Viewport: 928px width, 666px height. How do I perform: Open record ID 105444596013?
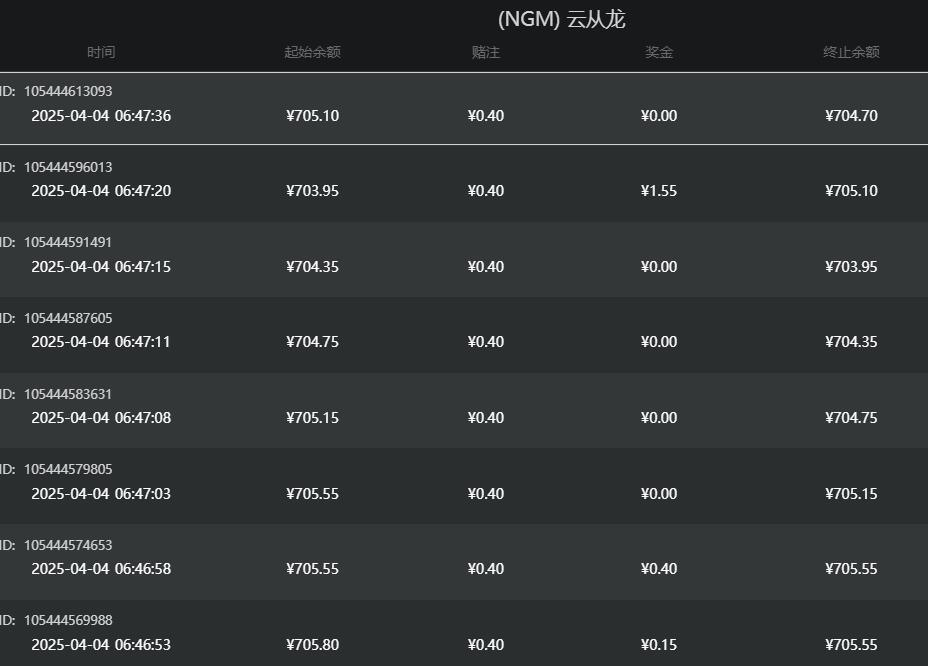(x=68, y=167)
